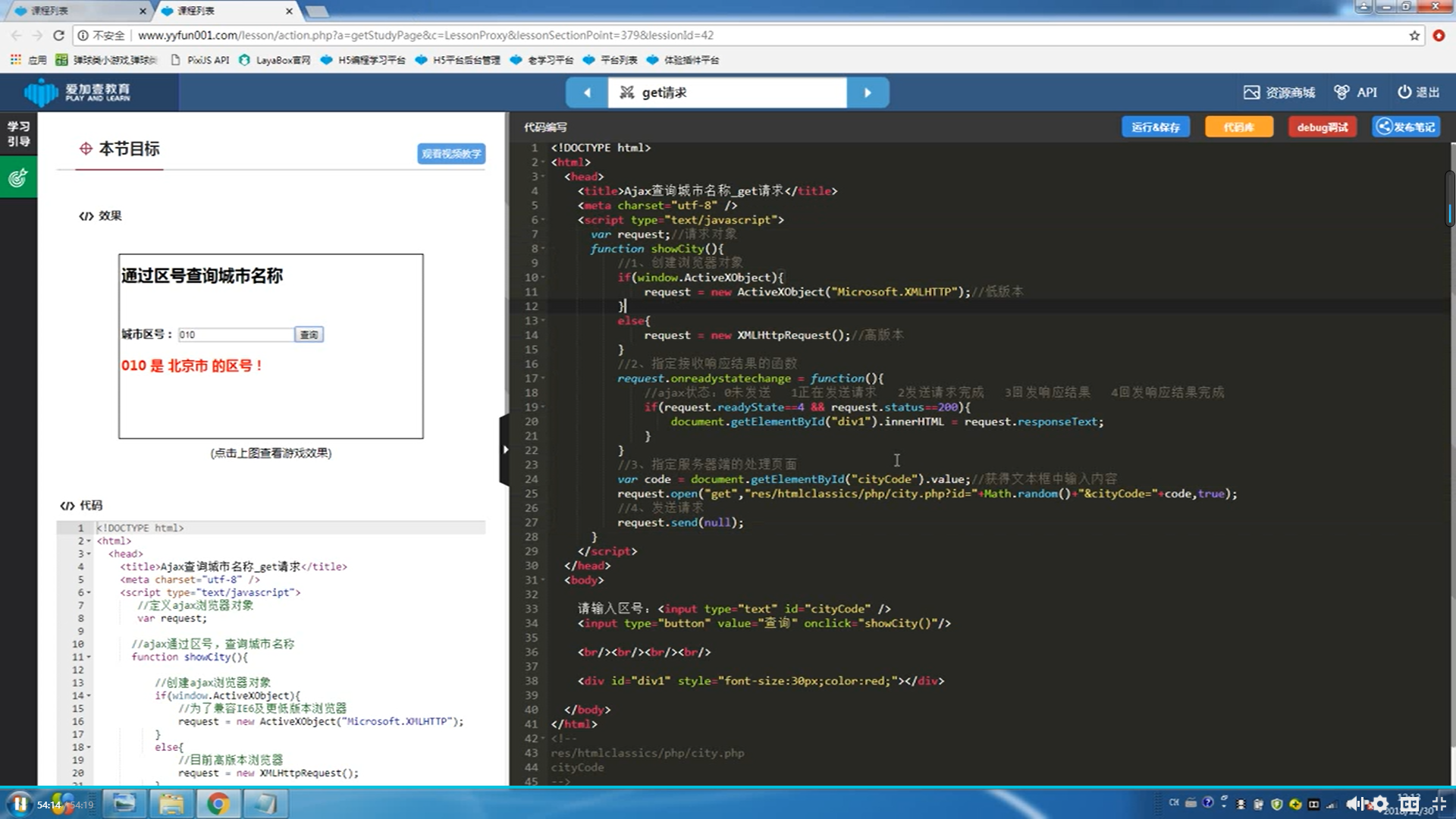1456x819 pixels.
Task: Click editor line with request.send(null);
Action: point(680,522)
